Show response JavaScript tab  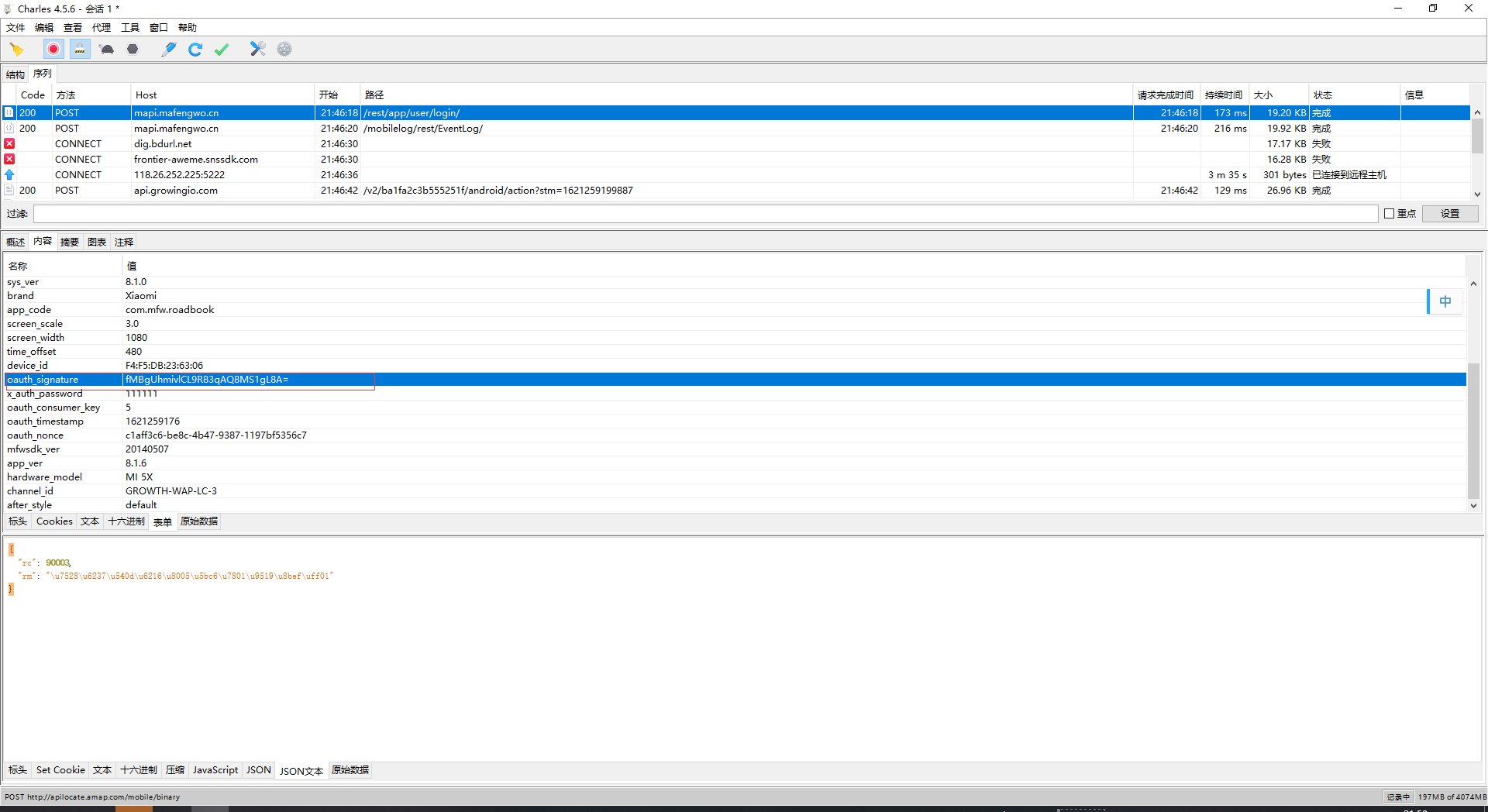pos(215,770)
